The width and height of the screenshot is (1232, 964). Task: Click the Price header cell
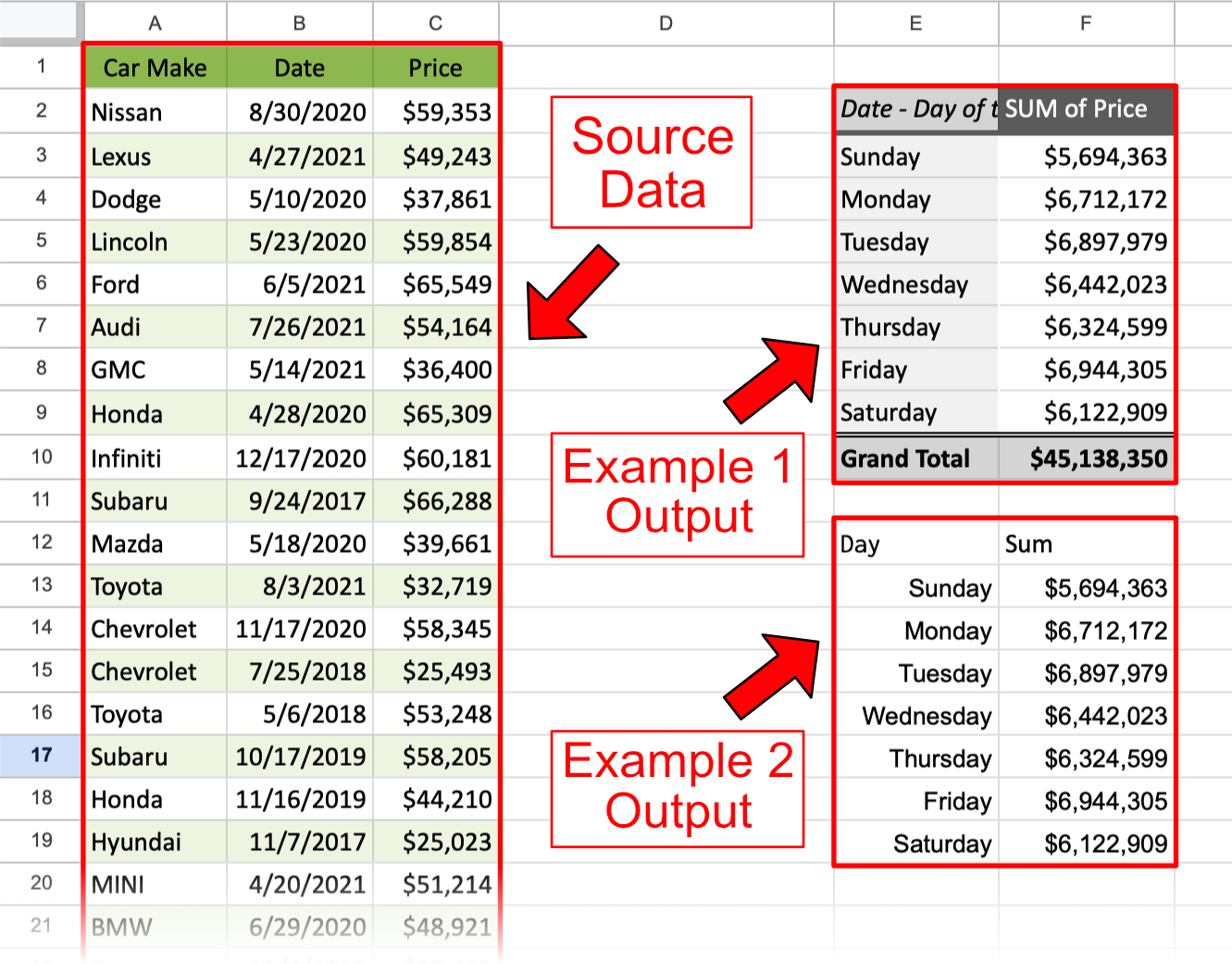[435, 68]
